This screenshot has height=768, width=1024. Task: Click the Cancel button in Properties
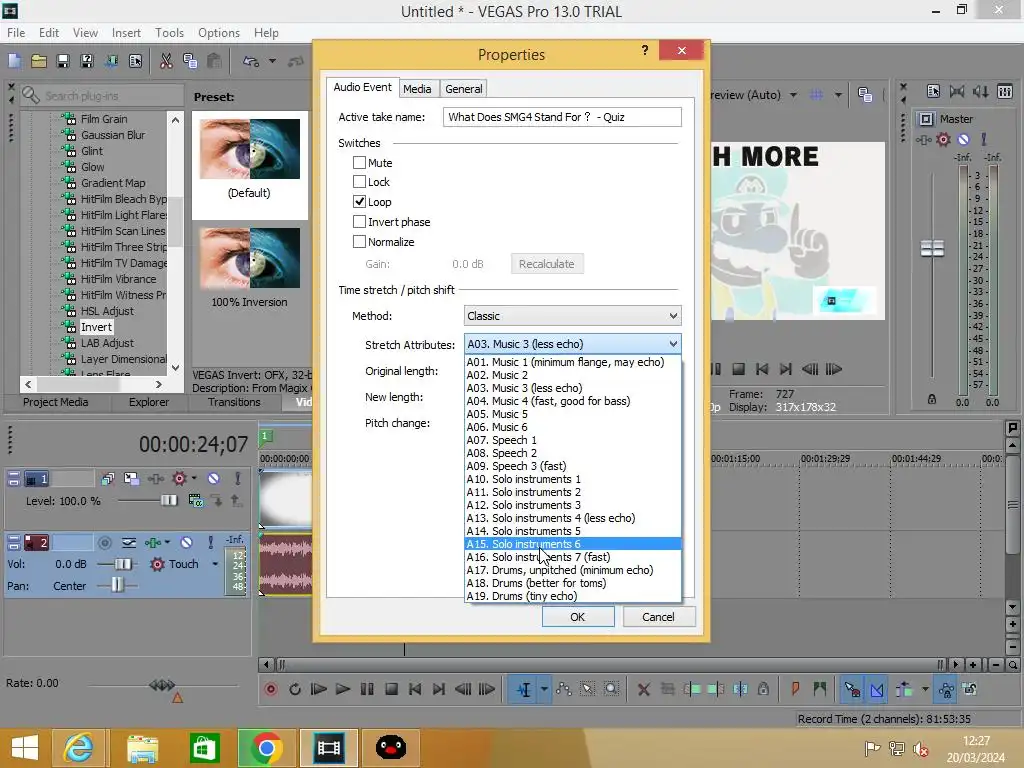coord(658,616)
